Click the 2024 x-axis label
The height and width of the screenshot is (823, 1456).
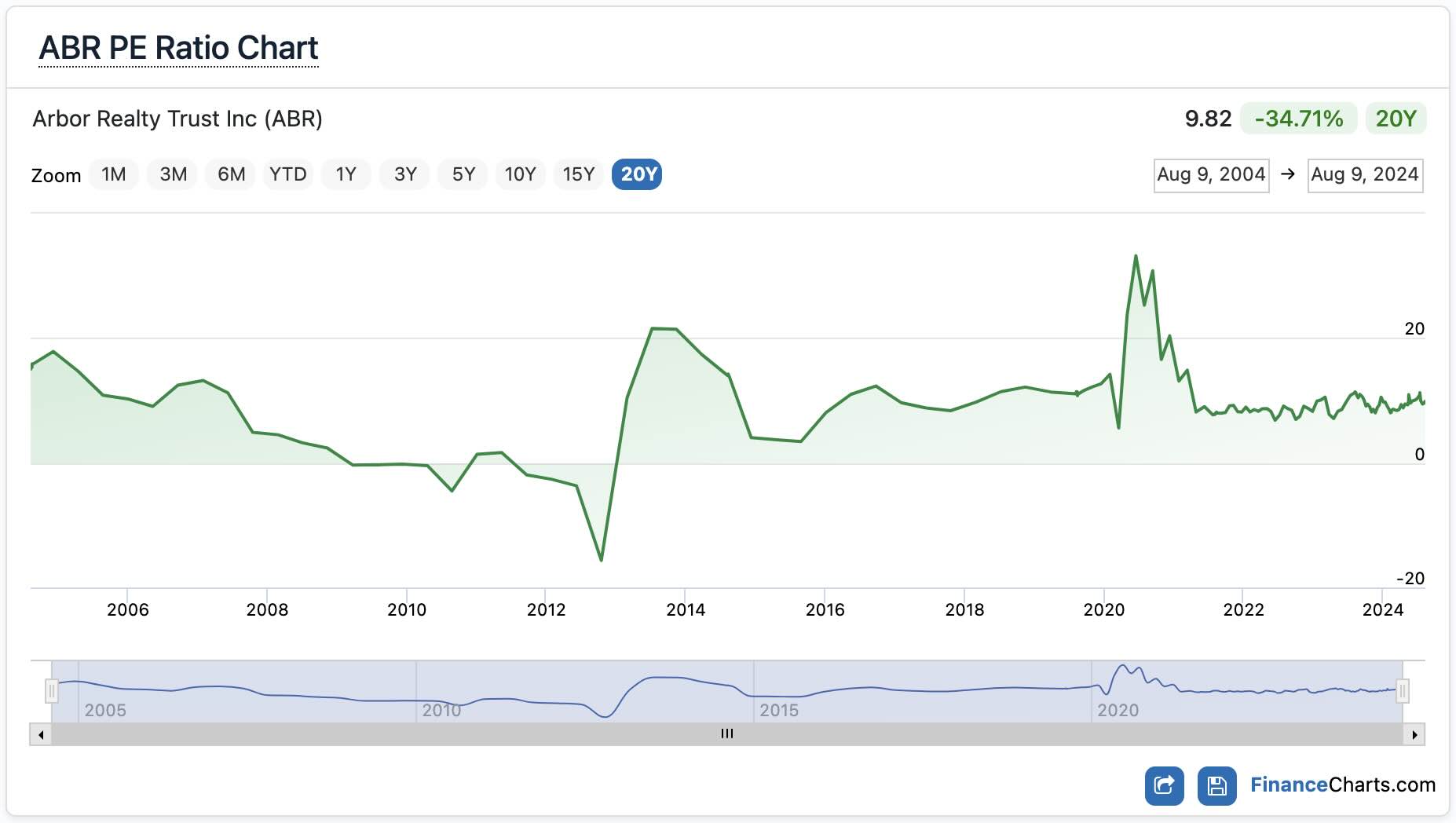click(1382, 609)
